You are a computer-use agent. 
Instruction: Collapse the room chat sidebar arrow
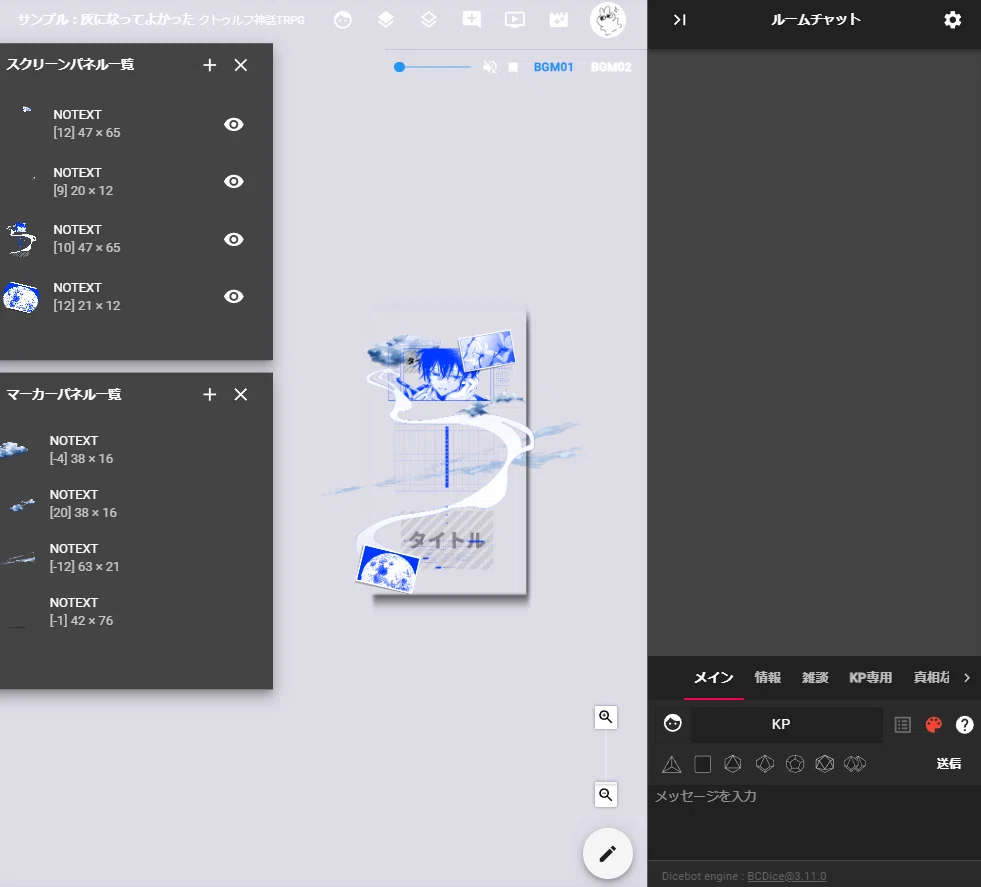(680, 20)
